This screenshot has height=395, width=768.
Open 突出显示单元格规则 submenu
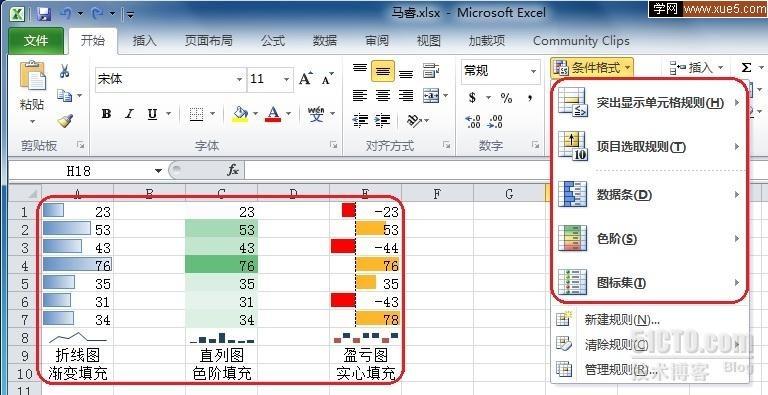(650, 103)
